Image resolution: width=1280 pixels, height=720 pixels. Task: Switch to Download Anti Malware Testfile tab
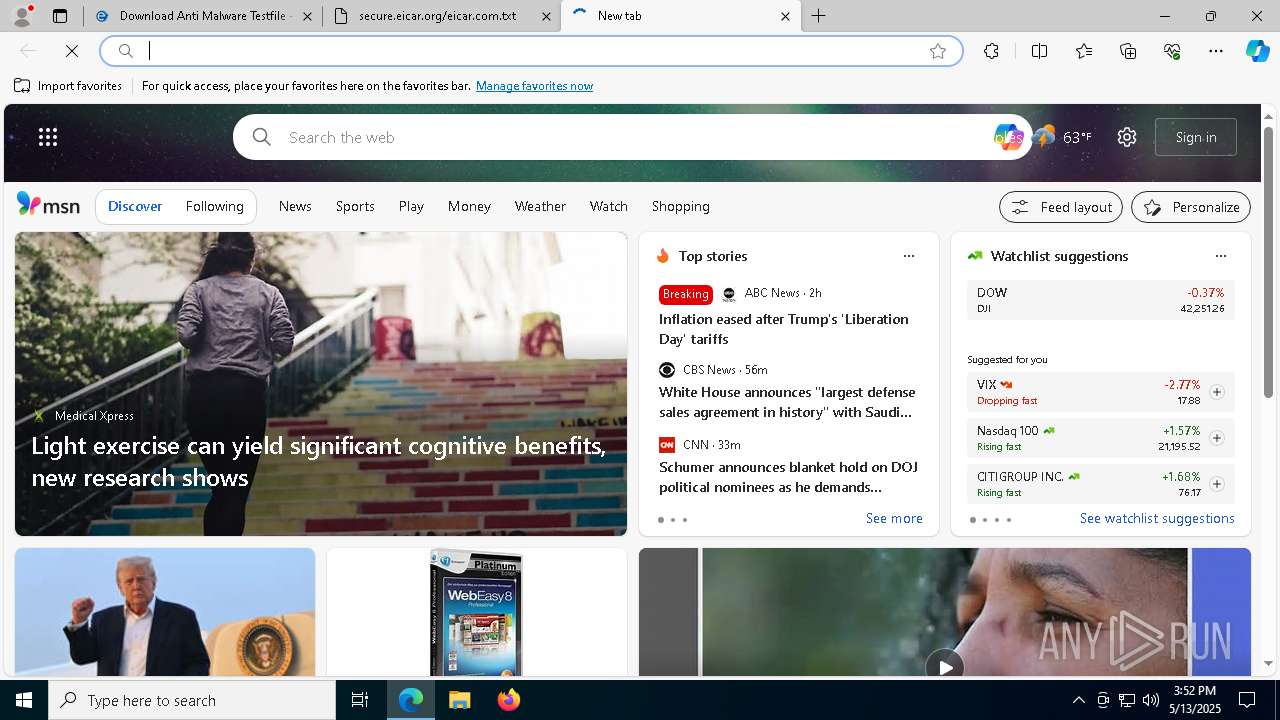[x=201, y=16]
